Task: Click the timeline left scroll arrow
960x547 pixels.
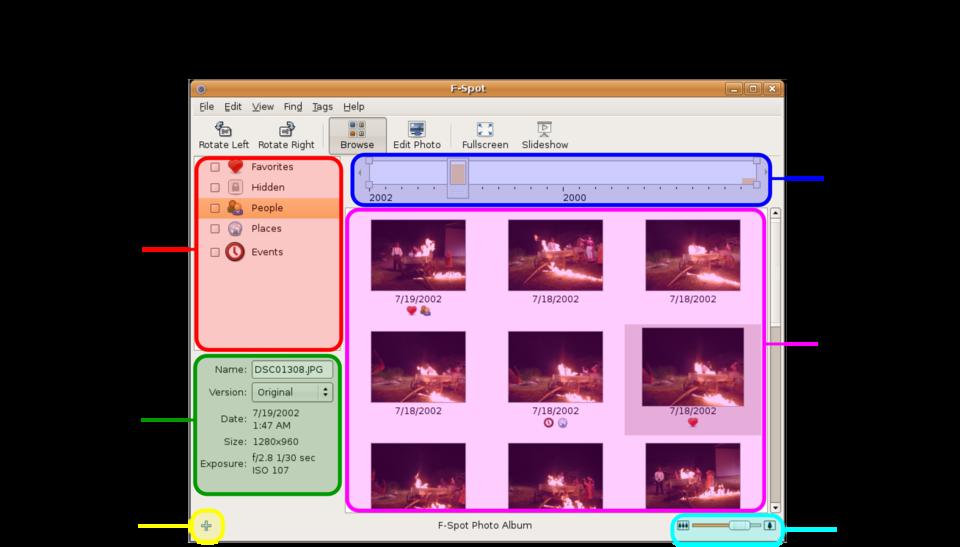Action: (x=360, y=173)
